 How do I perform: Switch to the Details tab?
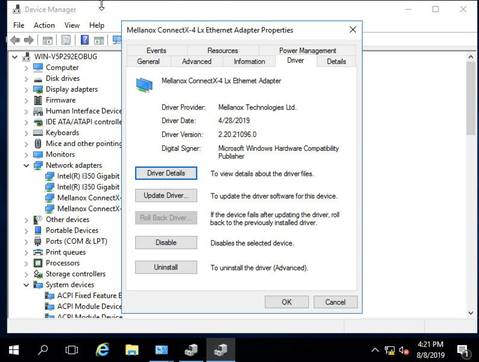pos(336,61)
